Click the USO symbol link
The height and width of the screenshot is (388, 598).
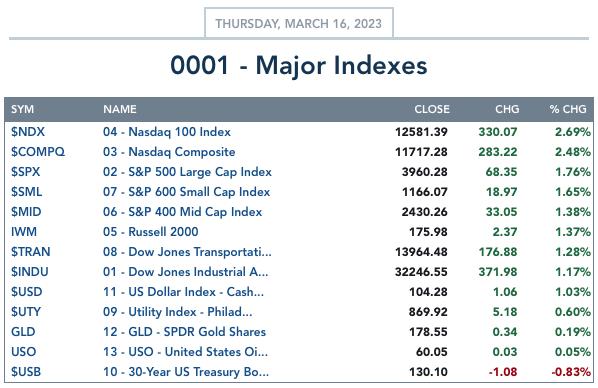(x=23, y=352)
